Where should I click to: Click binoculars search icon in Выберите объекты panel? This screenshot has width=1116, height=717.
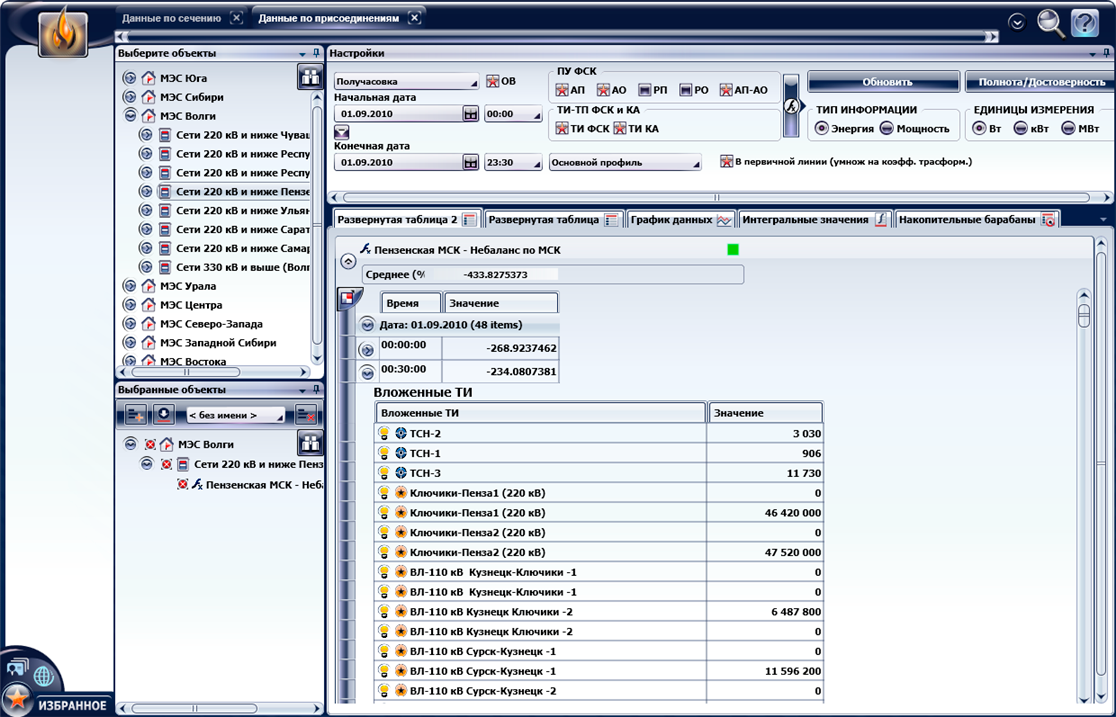click(309, 77)
